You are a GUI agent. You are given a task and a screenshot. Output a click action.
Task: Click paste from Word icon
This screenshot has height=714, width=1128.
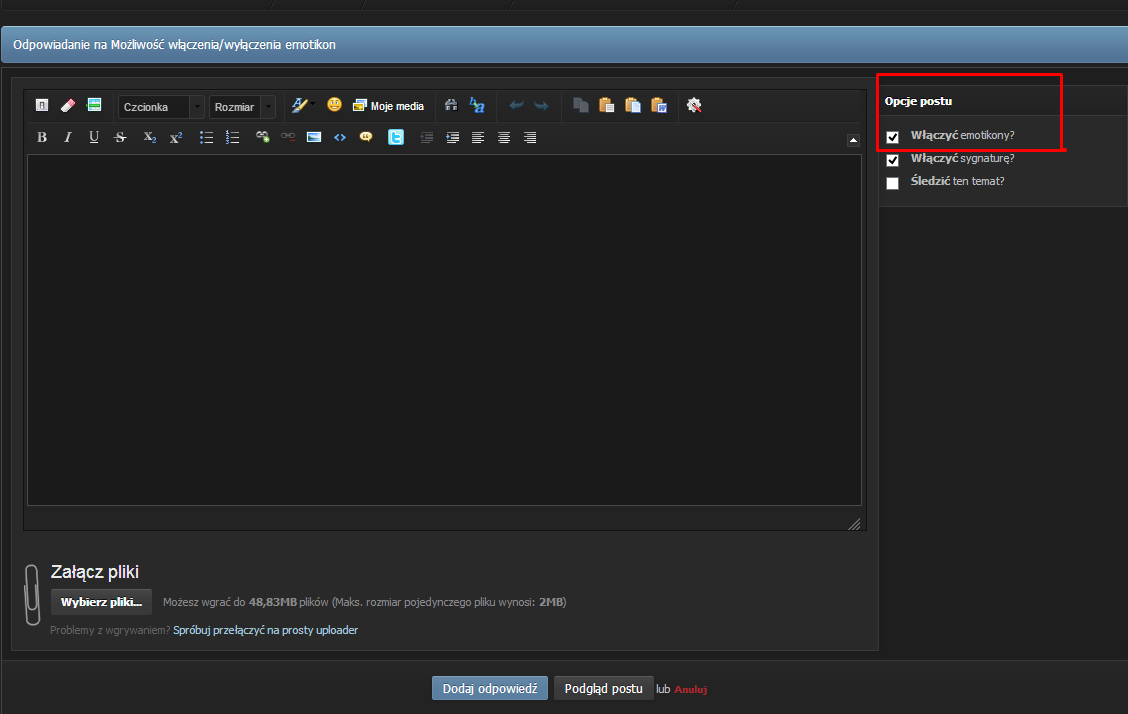659,106
